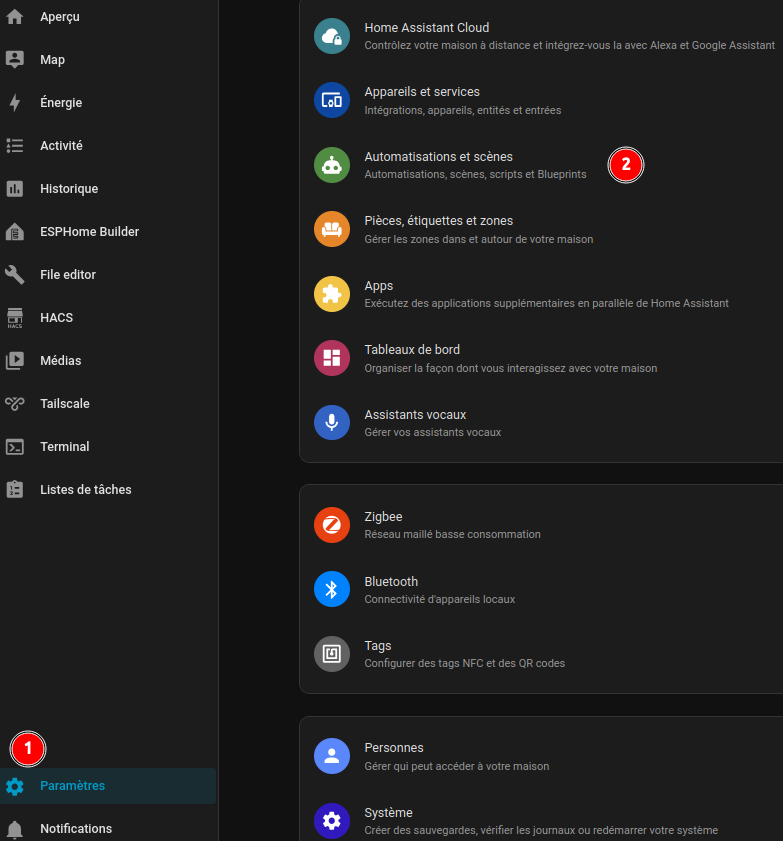
Task: Open Listes de tâches
Action: [108, 490]
